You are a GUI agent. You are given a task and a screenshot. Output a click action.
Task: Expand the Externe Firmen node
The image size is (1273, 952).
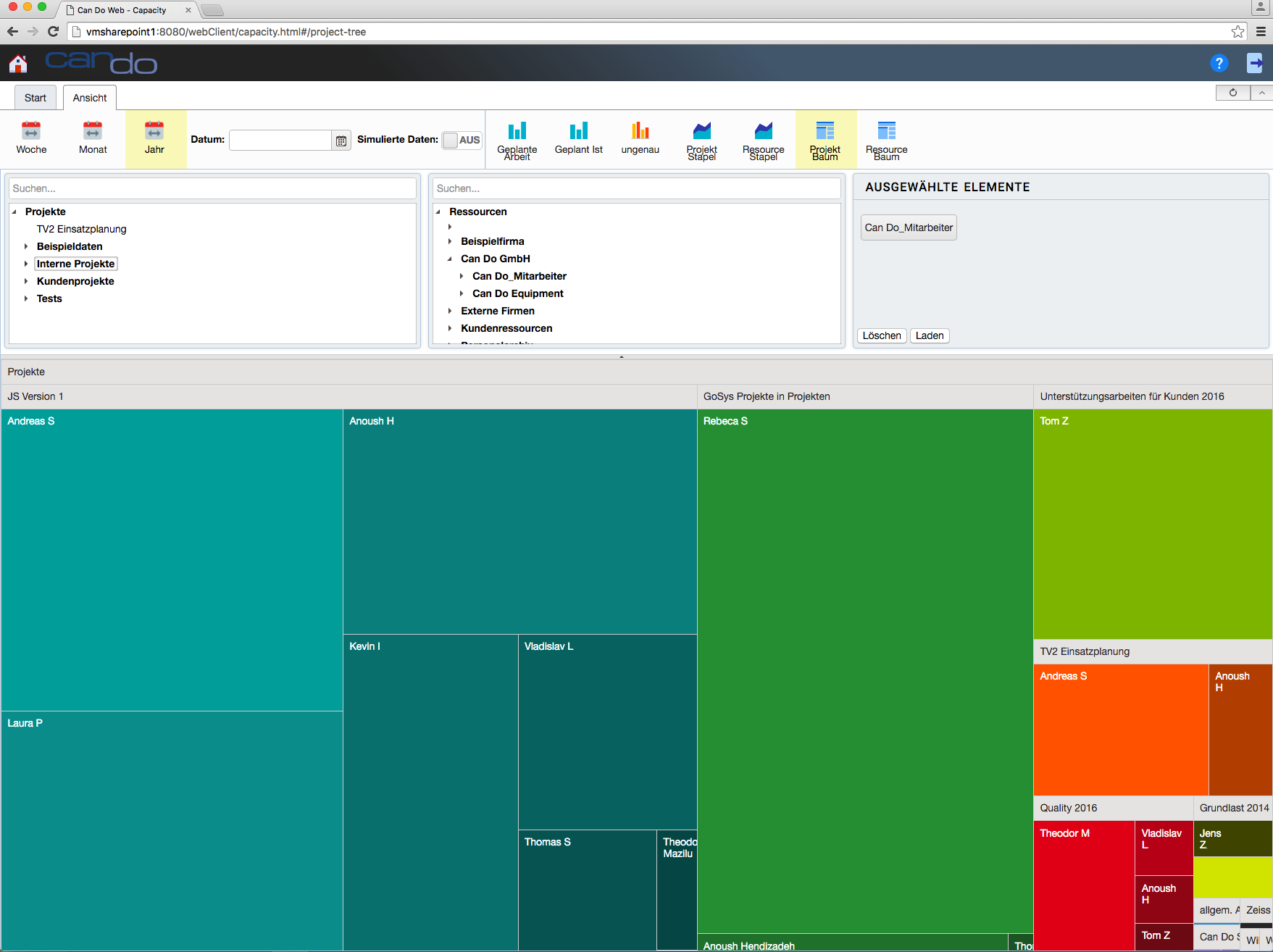tap(450, 311)
